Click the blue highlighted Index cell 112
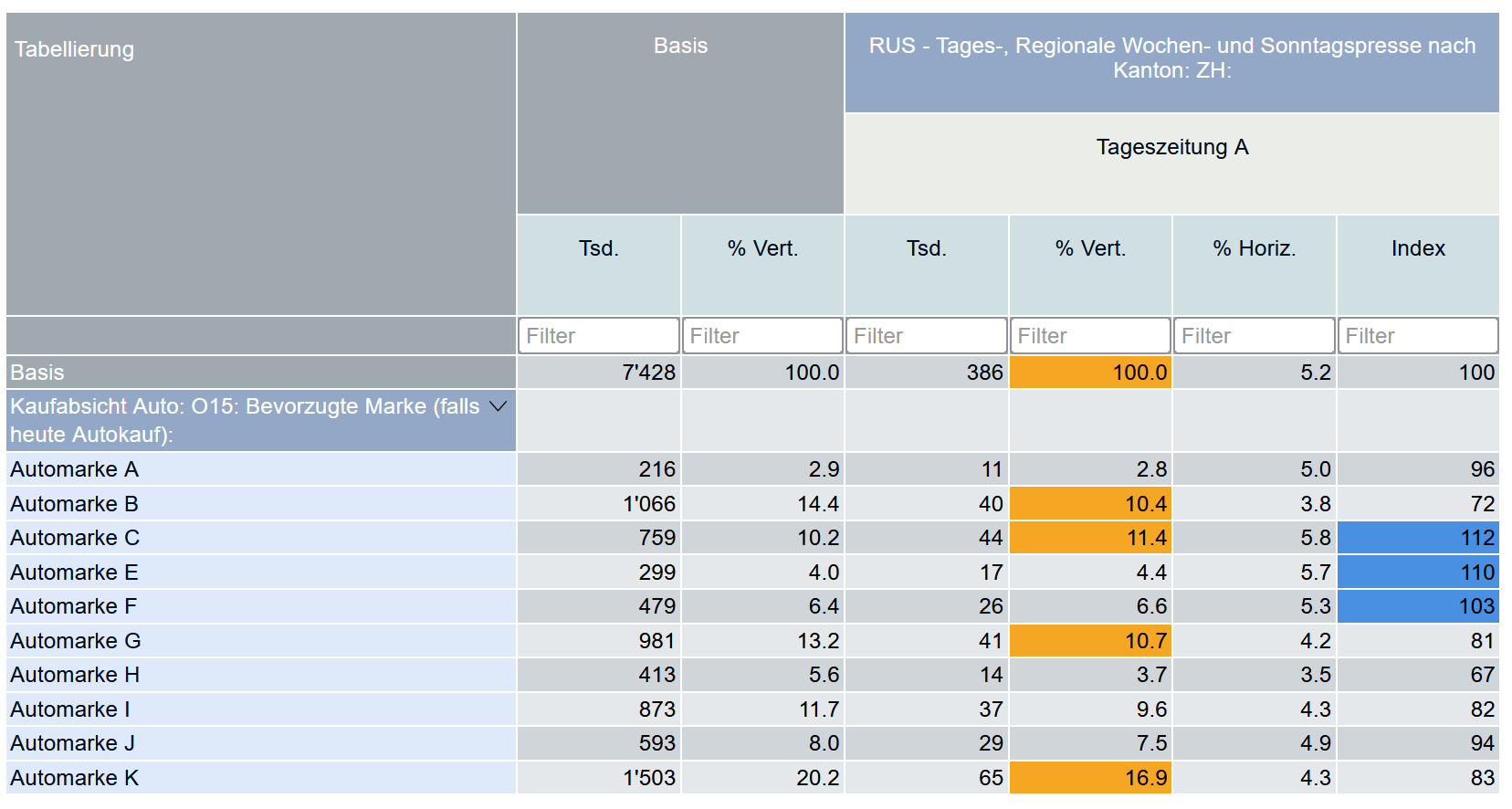1512x809 pixels. (1417, 538)
